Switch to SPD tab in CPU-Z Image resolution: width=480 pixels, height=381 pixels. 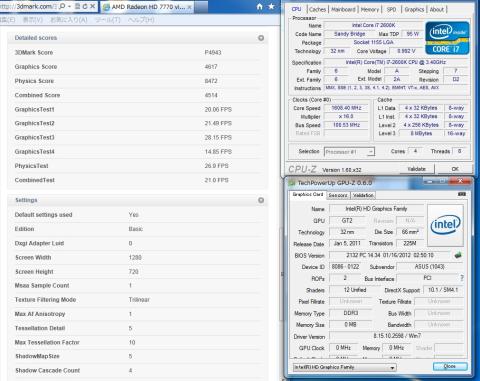tap(391, 9)
